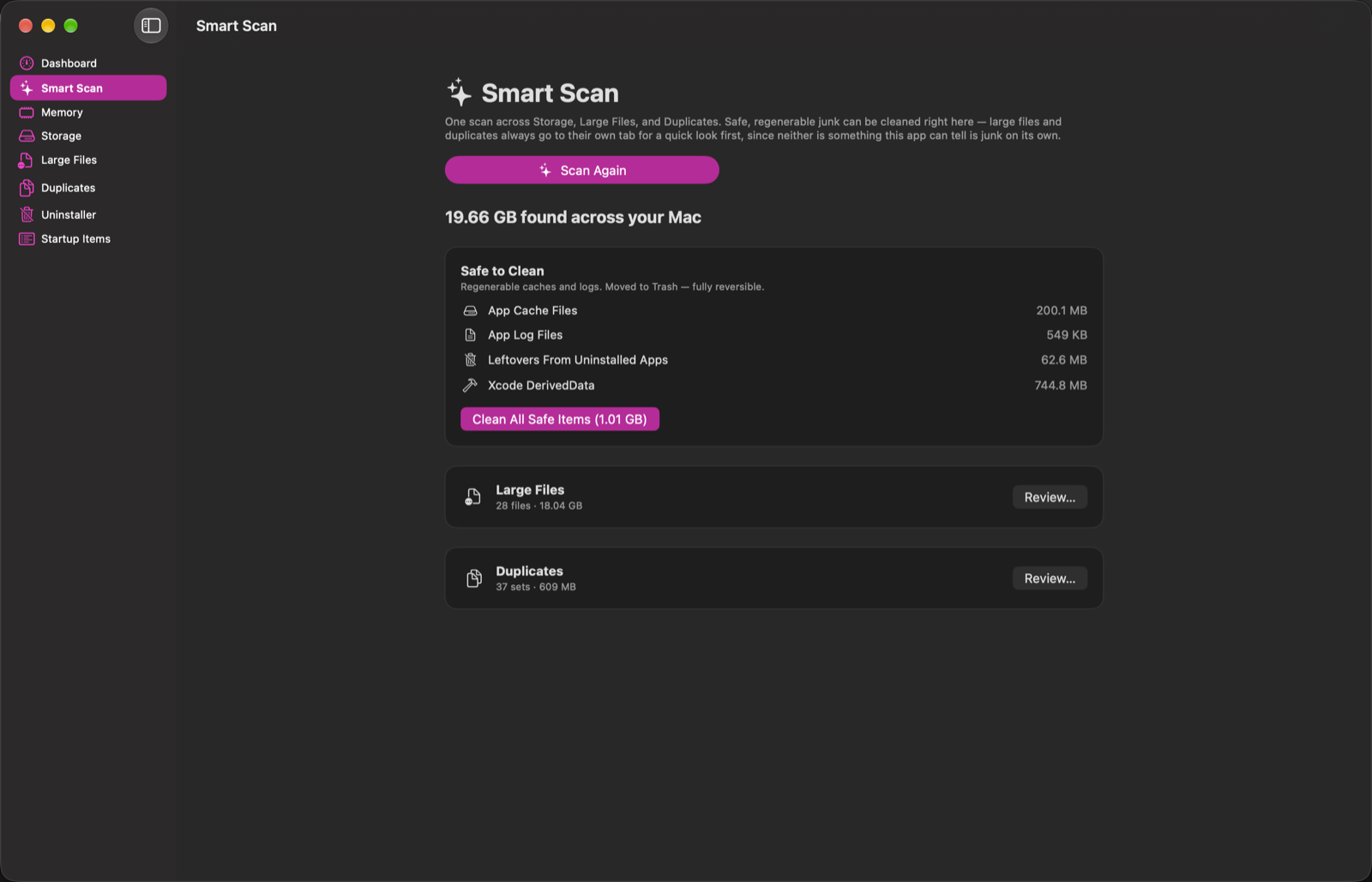Click the '28 files · 18.04 GB' subtitle
Image resolution: width=1372 pixels, height=882 pixels.
539,506
